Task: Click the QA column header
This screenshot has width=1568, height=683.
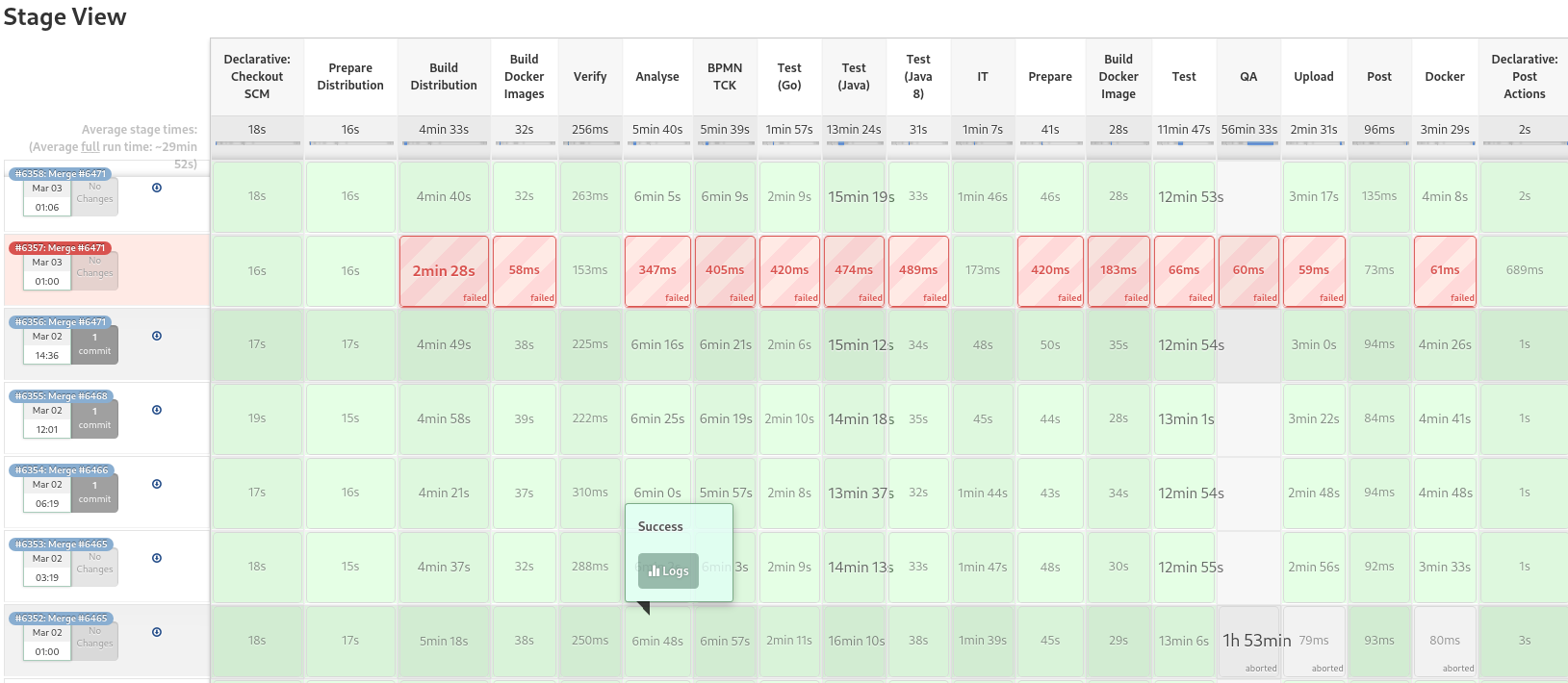Action: click(1248, 77)
